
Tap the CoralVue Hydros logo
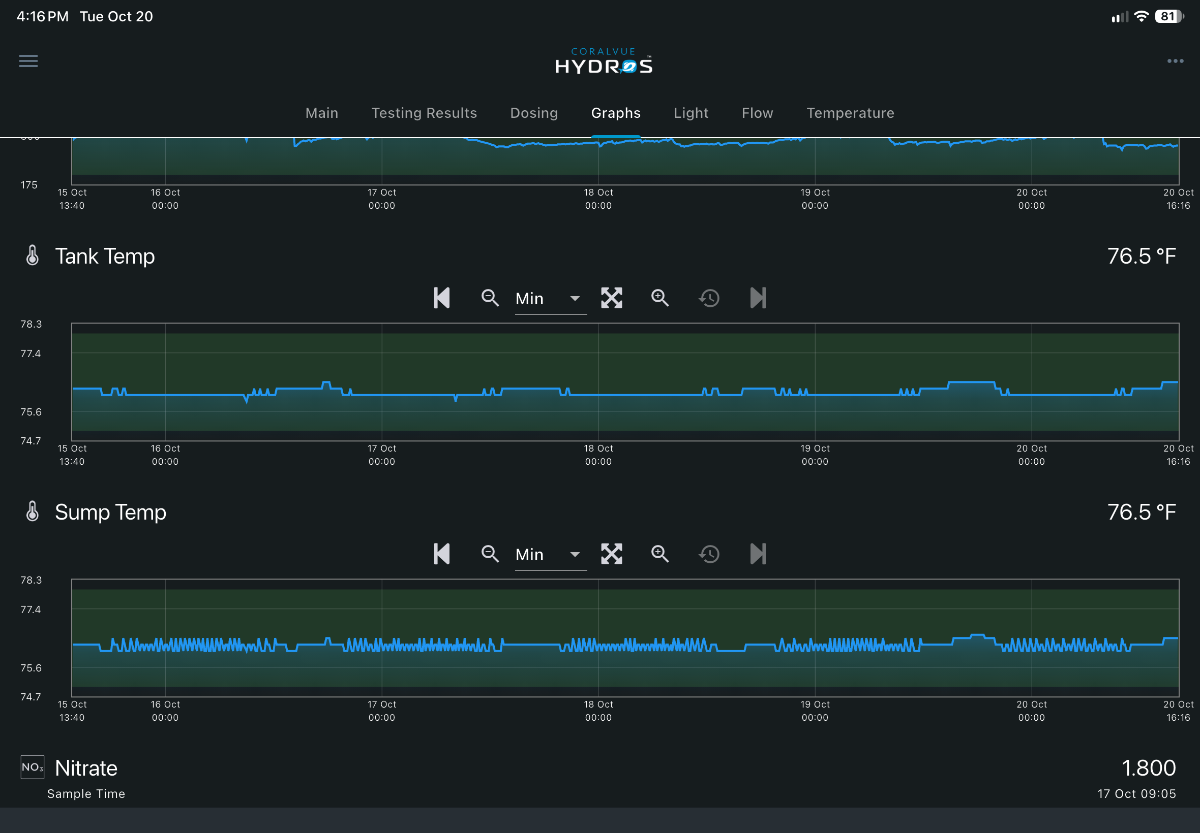604,61
